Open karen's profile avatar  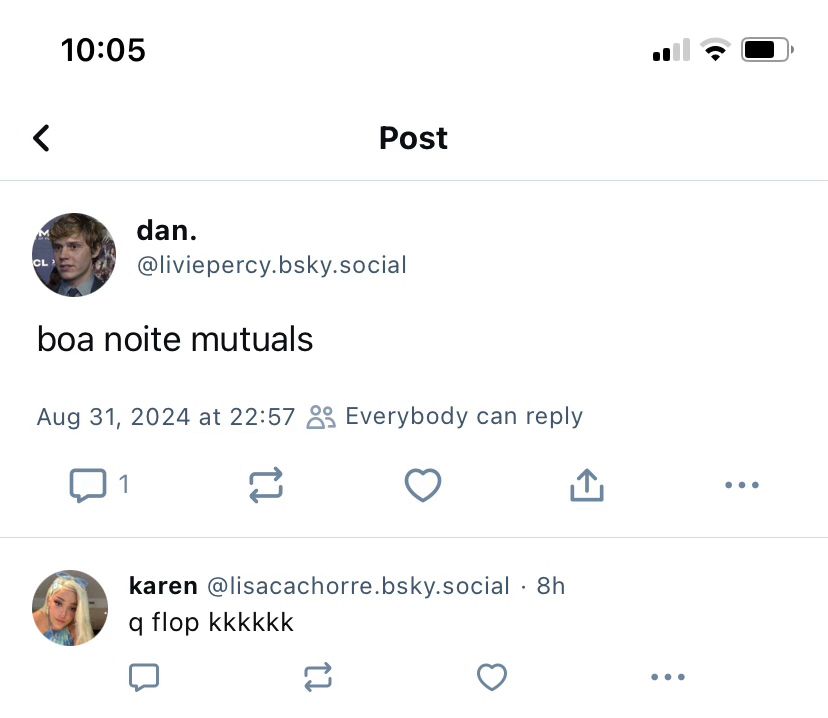click(70, 608)
